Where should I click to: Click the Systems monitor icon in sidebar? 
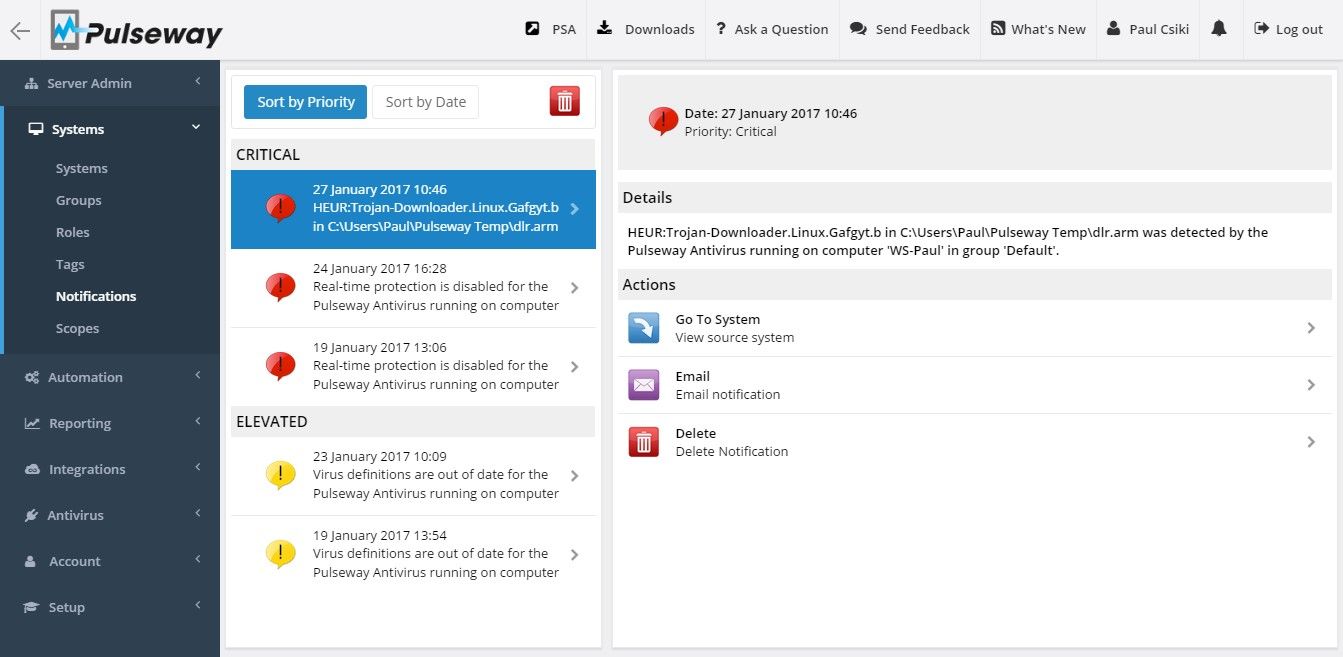[x=36, y=129]
